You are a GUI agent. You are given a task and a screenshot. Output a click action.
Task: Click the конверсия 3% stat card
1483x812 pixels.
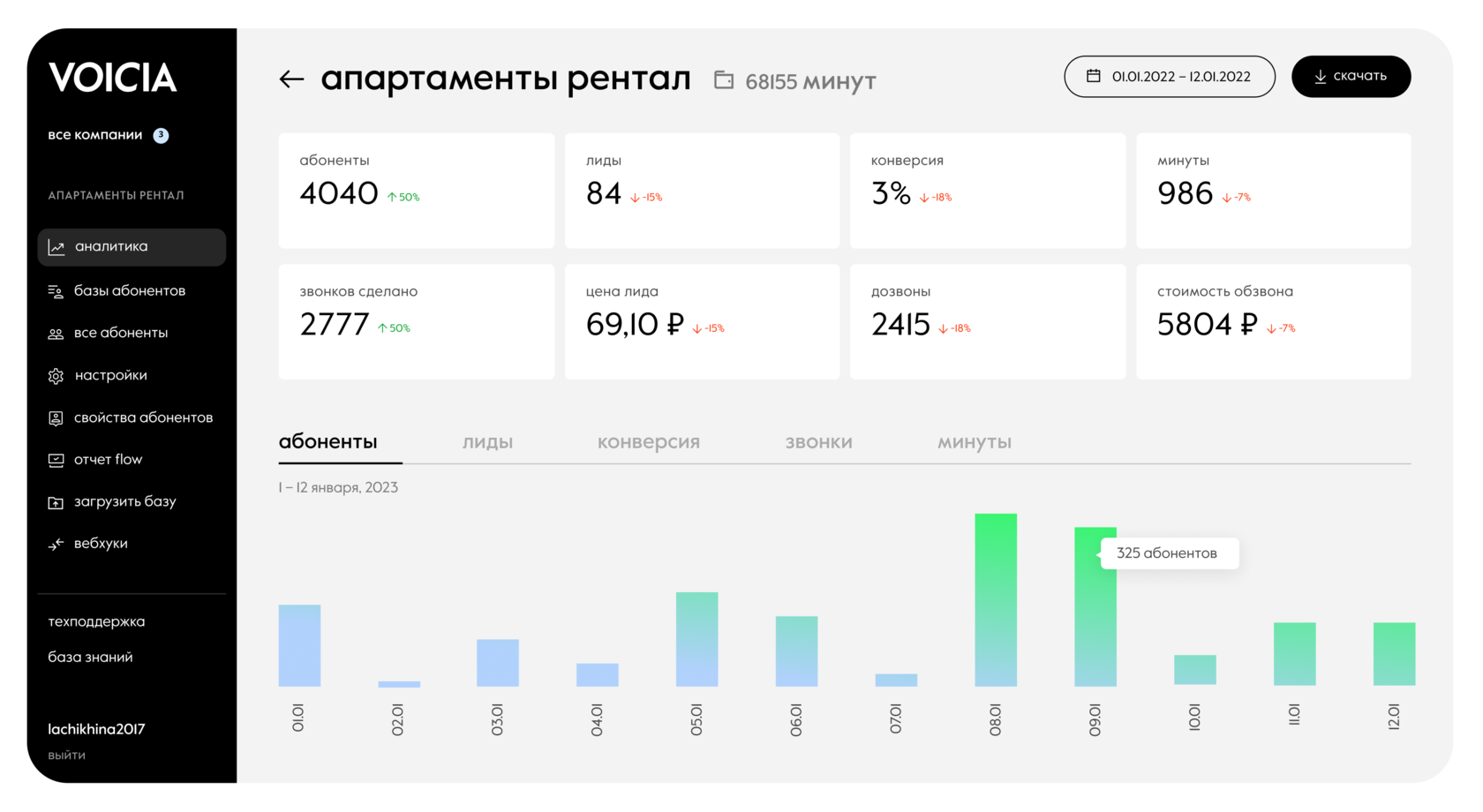(x=988, y=191)
